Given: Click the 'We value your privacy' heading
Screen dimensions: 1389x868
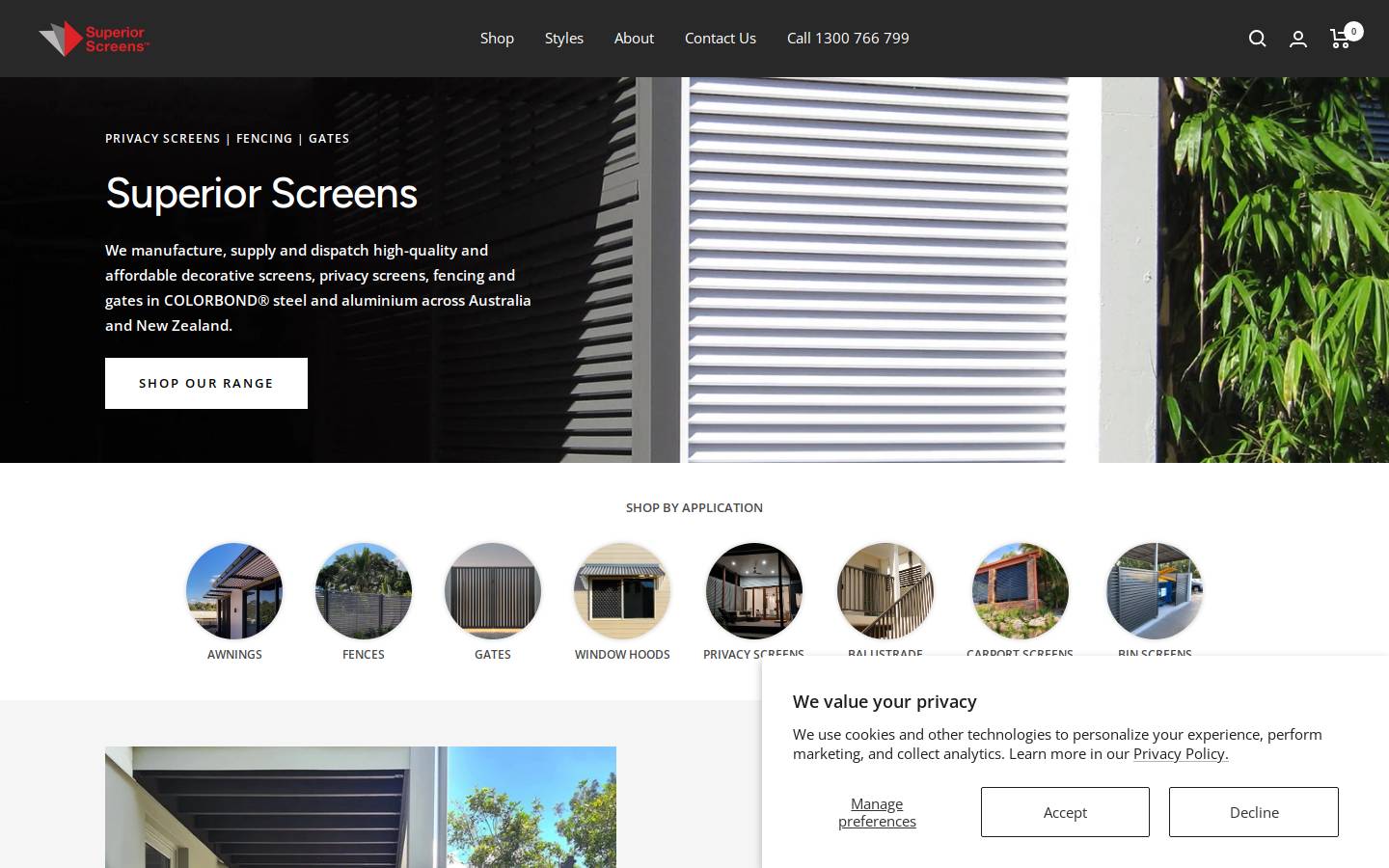Looking at the screenshot, I should pyautogui.click(x=885, y=701).
